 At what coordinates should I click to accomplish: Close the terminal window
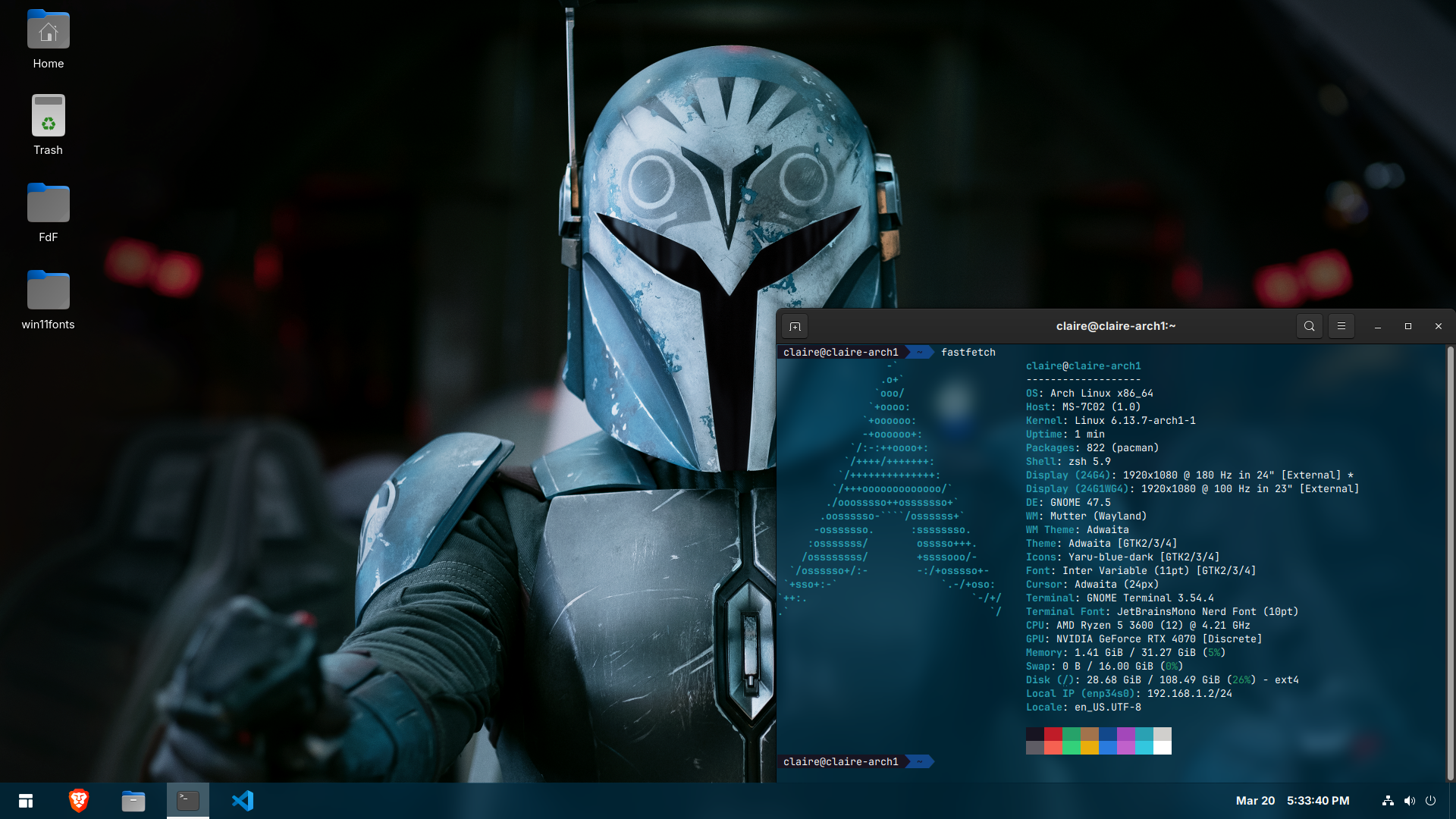click(x=1438, y=326)
